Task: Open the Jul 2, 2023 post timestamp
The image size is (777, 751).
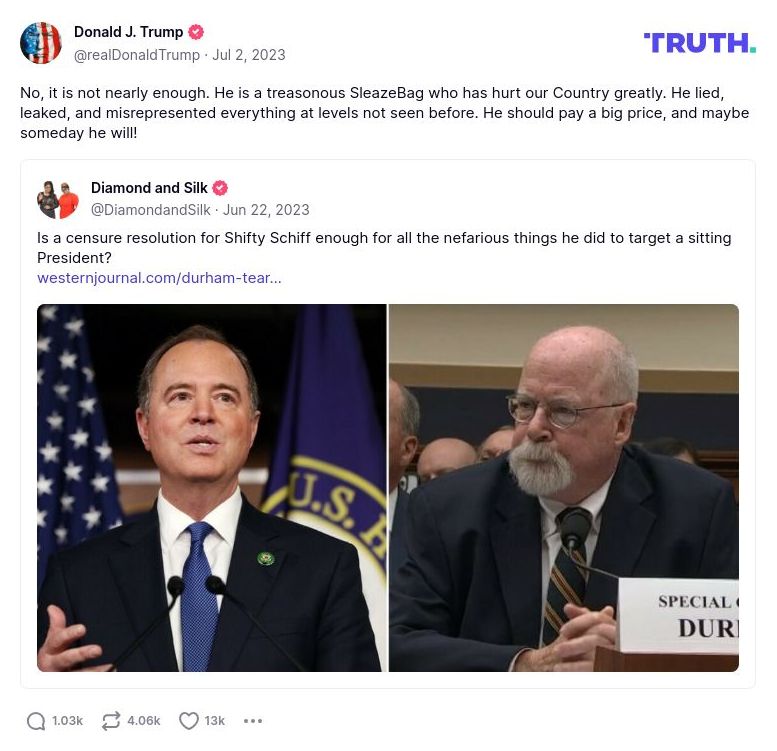Action: (x=249, y=55)
